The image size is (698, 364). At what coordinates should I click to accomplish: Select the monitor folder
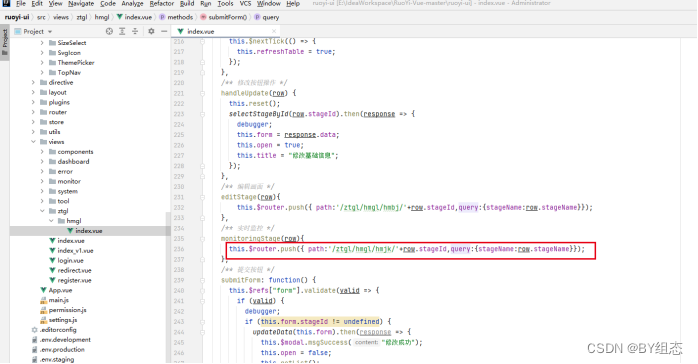click(65, 181)
